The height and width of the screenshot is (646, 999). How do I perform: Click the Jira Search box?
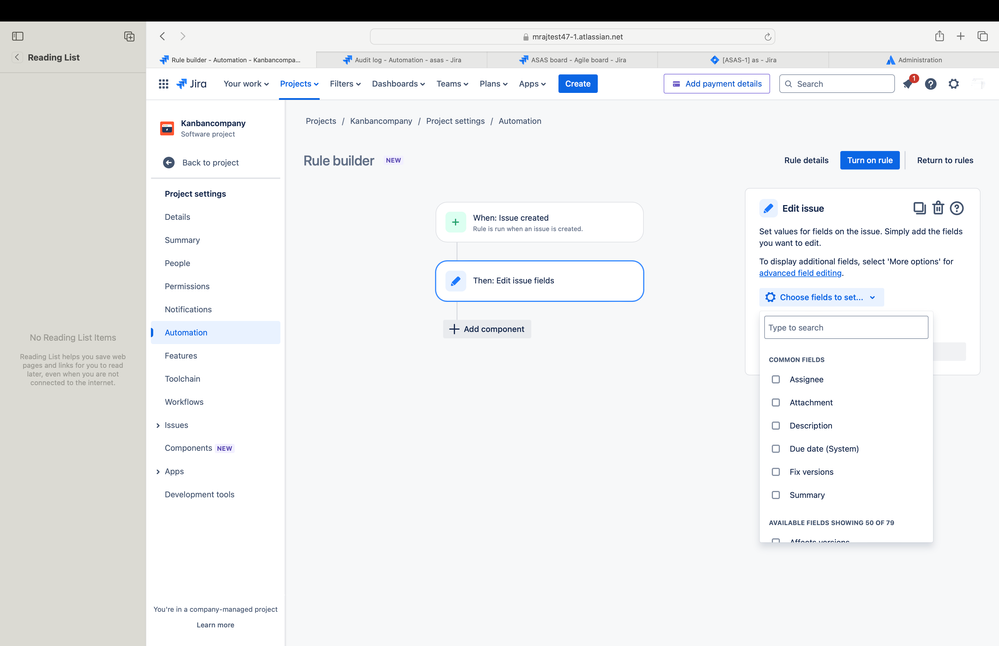(837, 83)
